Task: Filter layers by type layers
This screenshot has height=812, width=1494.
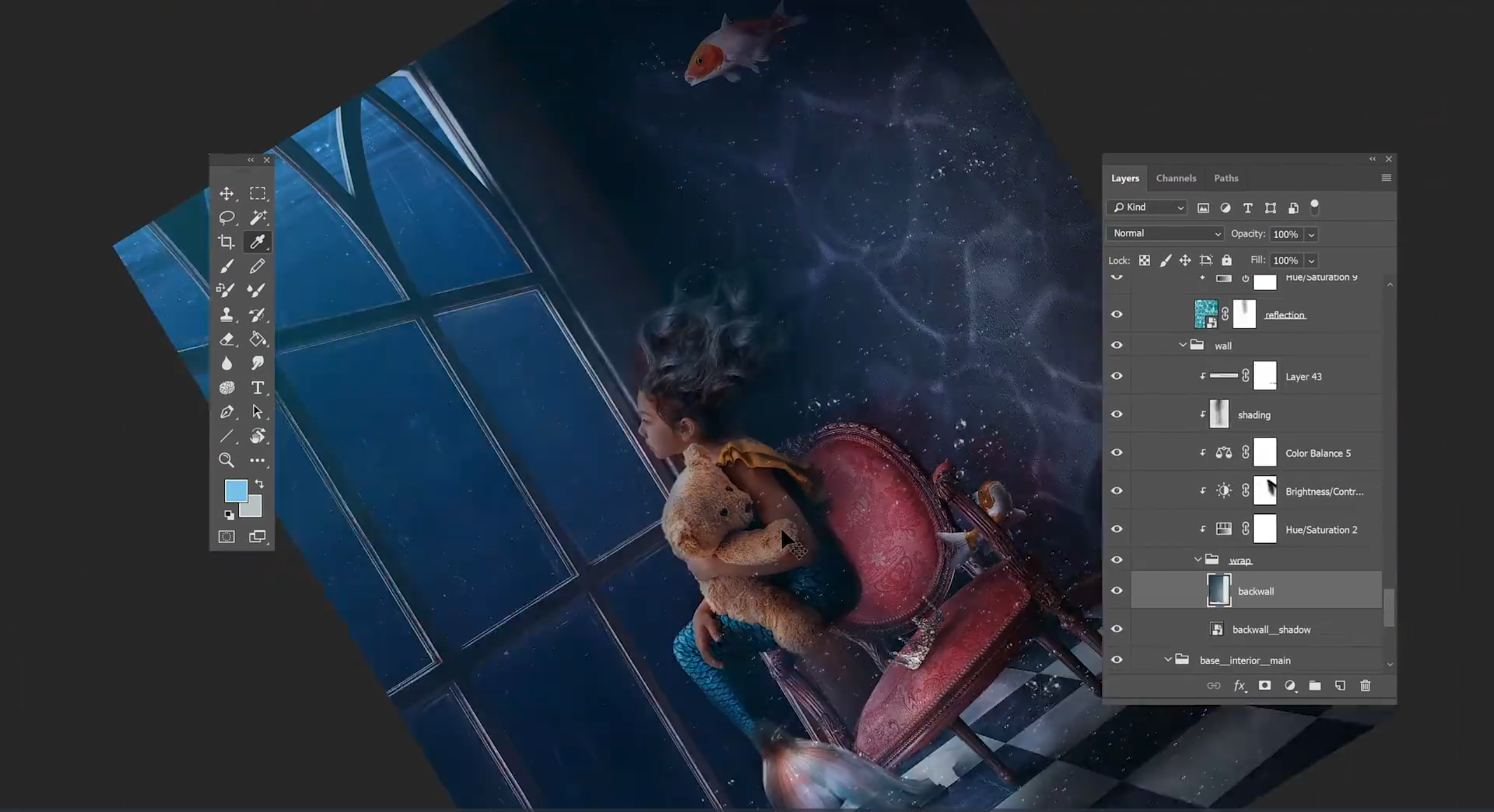Action: pyautogui.click(x=1248, y=208)
